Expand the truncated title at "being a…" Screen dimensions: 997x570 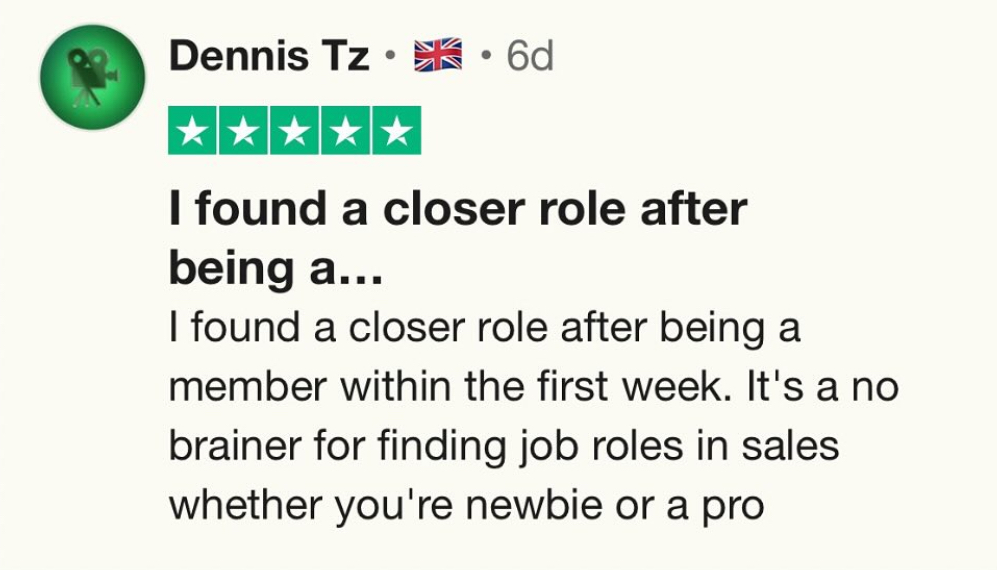click(275, 267)
